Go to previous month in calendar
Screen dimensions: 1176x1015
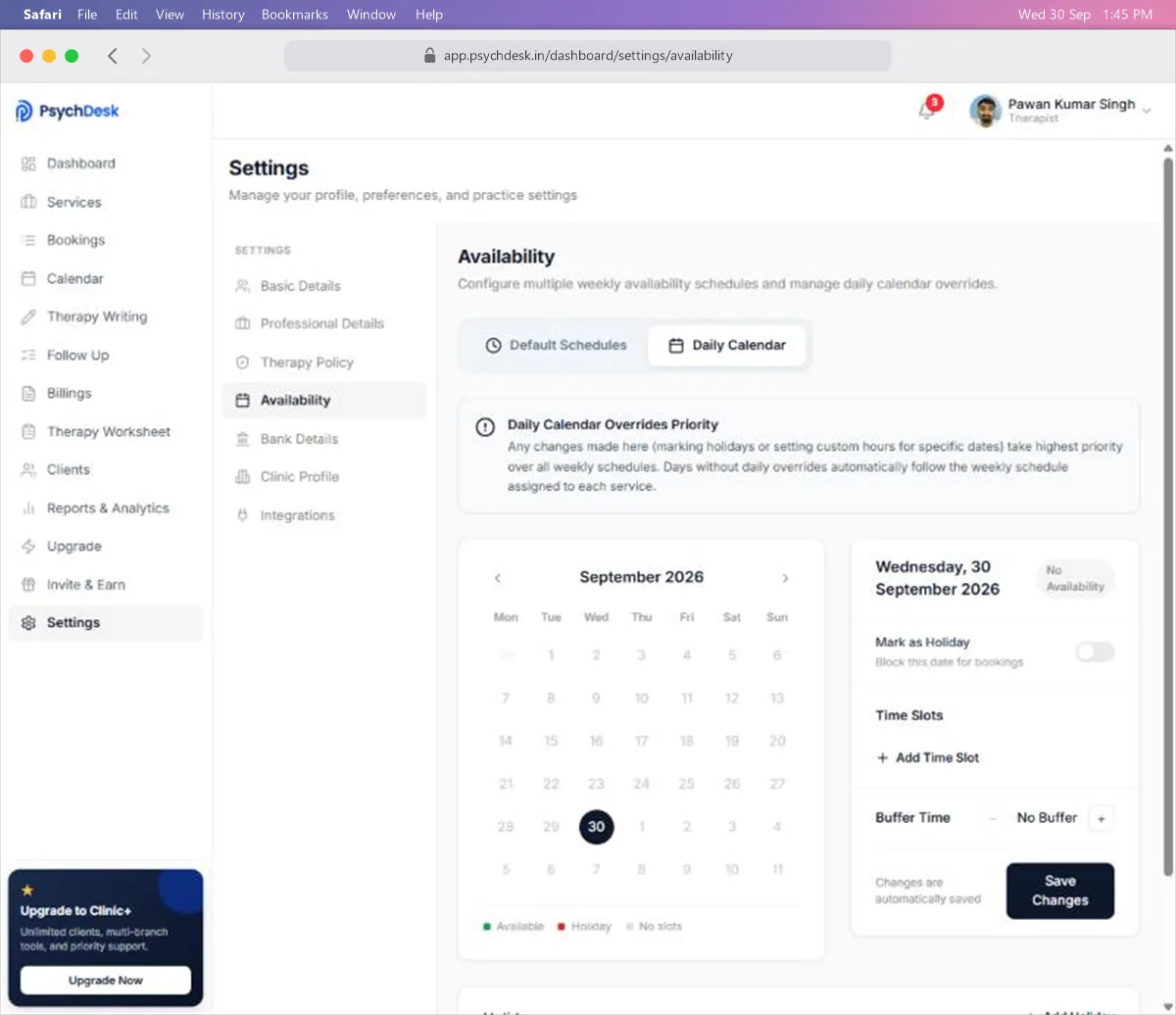click(498, 578)
